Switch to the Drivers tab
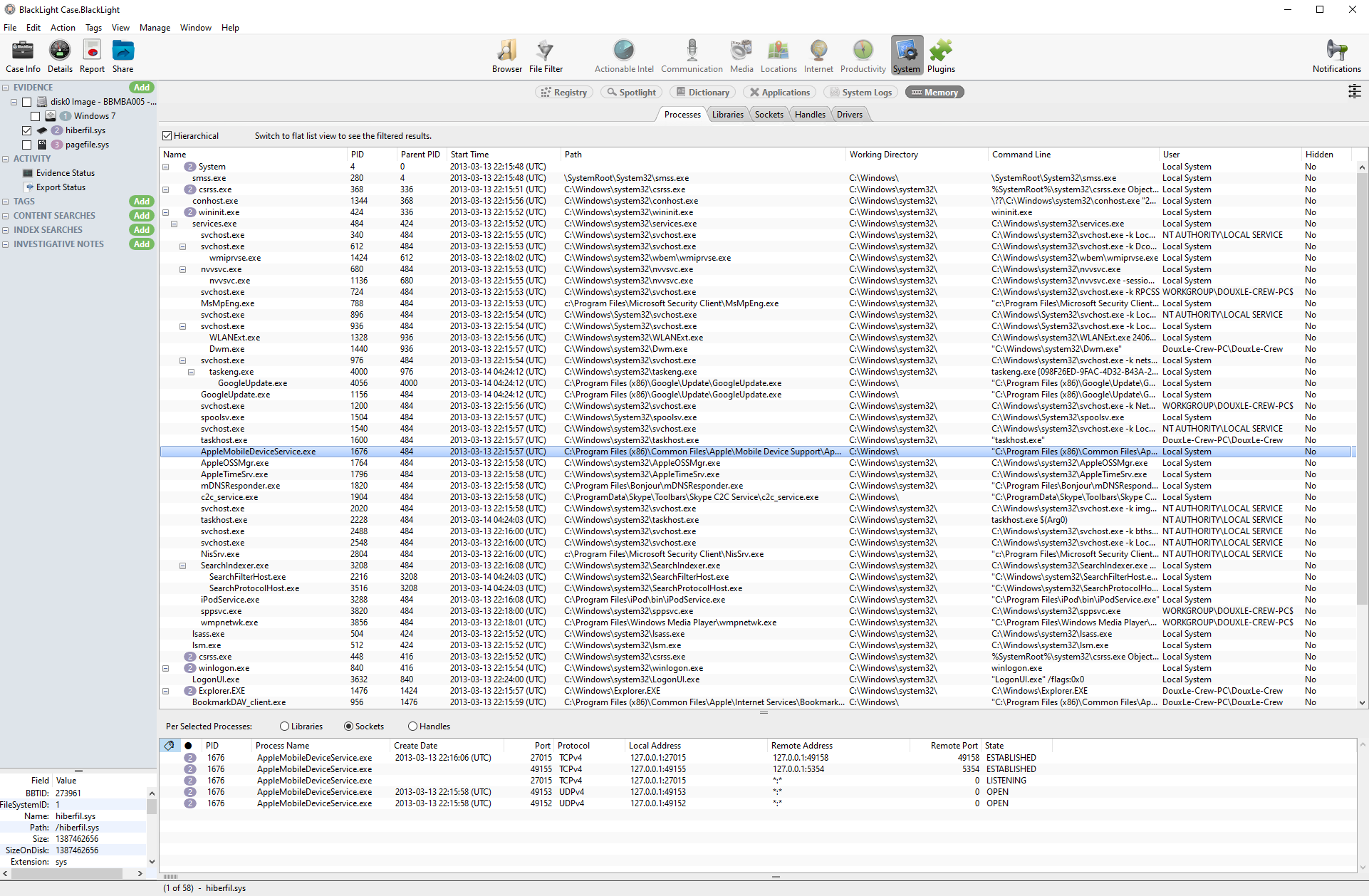This screenshot has height=896, width=1369. click(x=849, y=115)
